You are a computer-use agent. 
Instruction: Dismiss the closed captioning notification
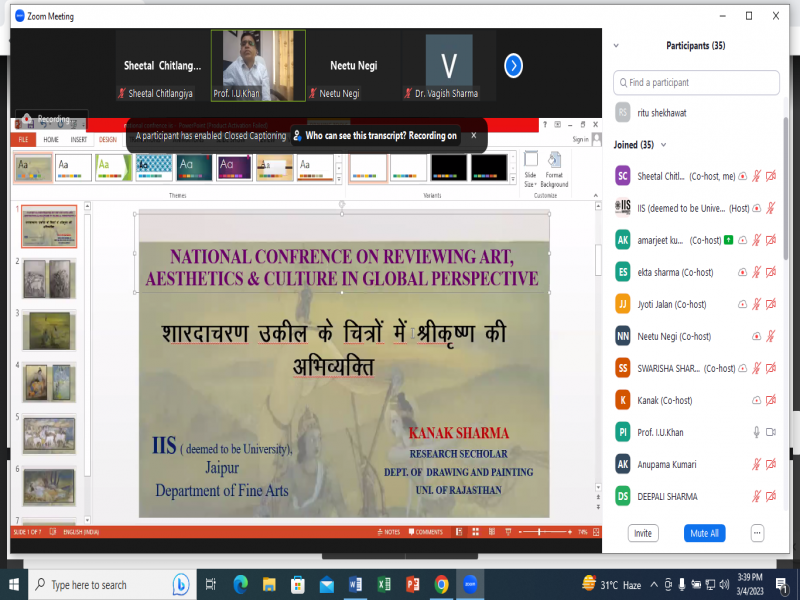(x=473, y=135)
